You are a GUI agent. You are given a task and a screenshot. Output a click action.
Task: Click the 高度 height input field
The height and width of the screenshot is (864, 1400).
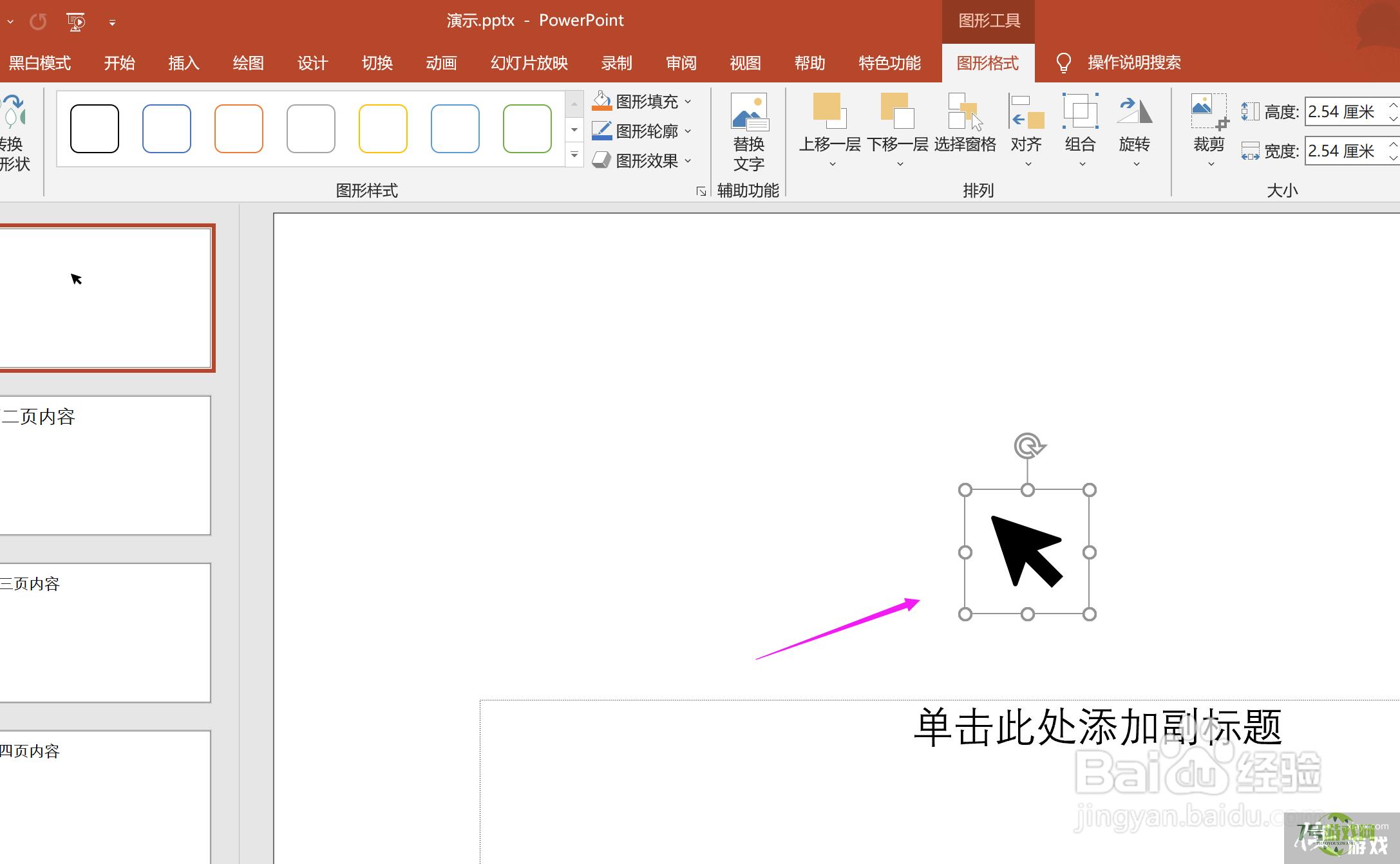1346,112
